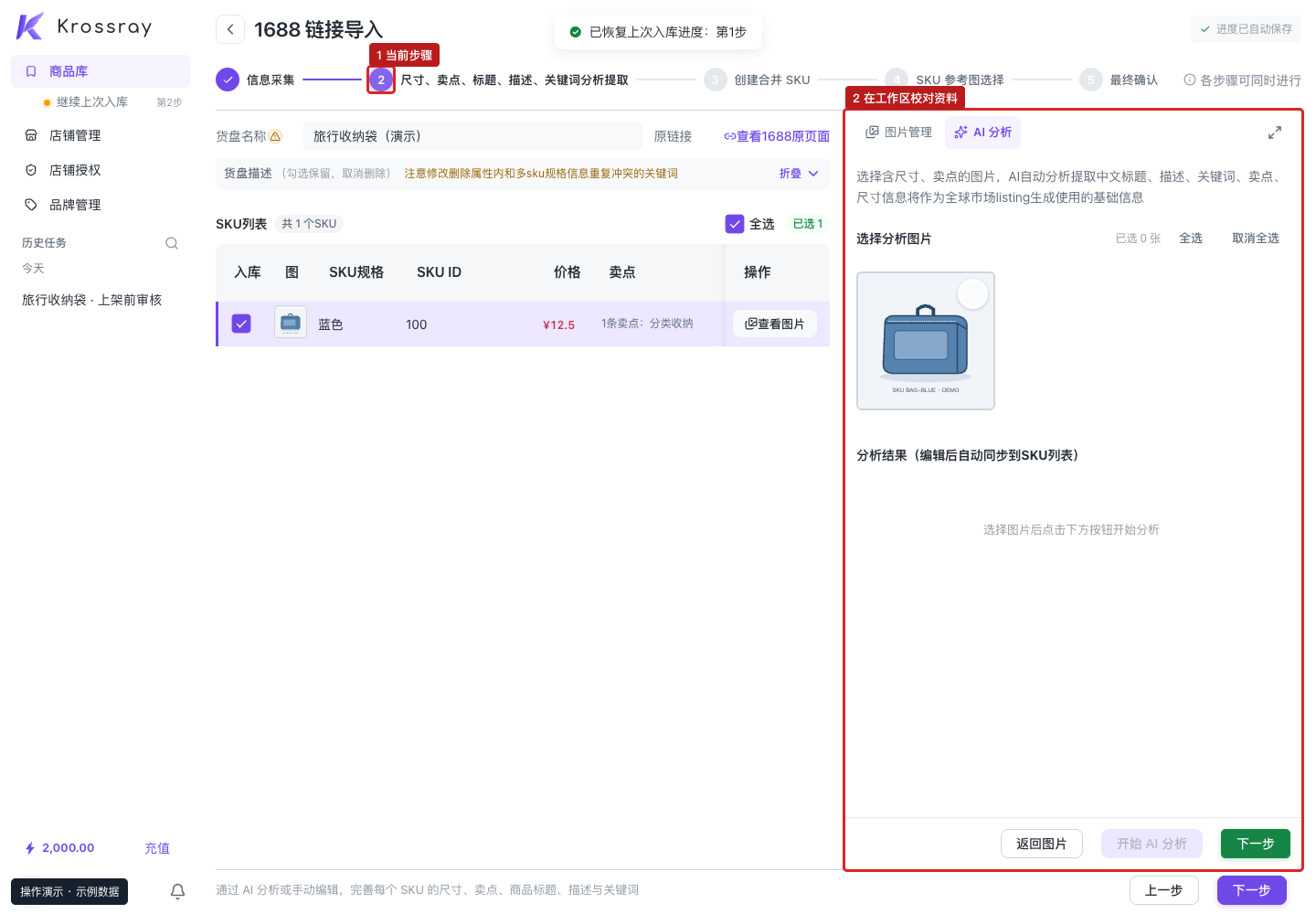Screen dimensions: 1316x914
Task: Click the 店铺管理 store icon
Action: click(x=31, y=135)
